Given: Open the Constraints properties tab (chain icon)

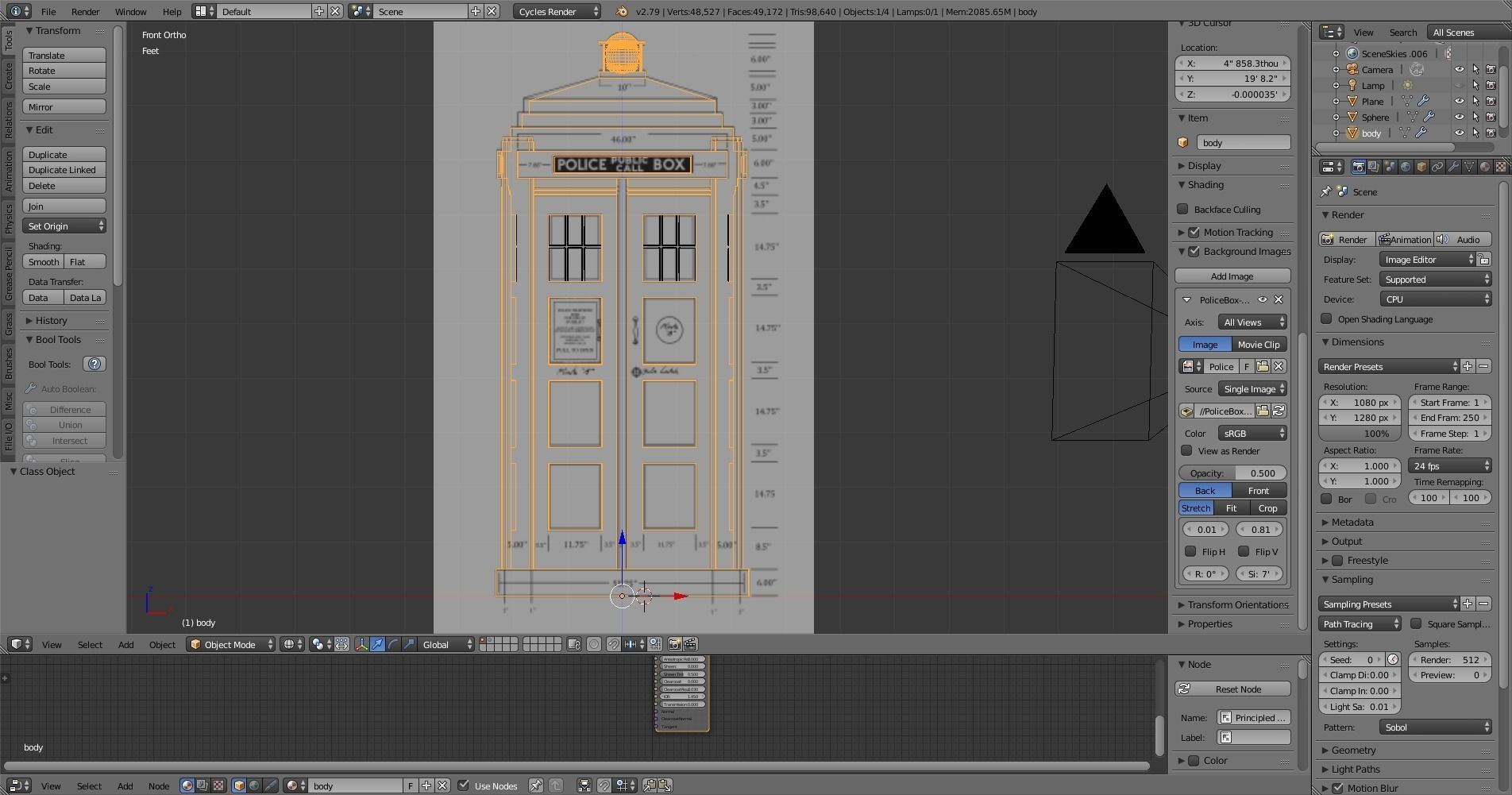Looking at the screenshot, I should point(1437,167).
